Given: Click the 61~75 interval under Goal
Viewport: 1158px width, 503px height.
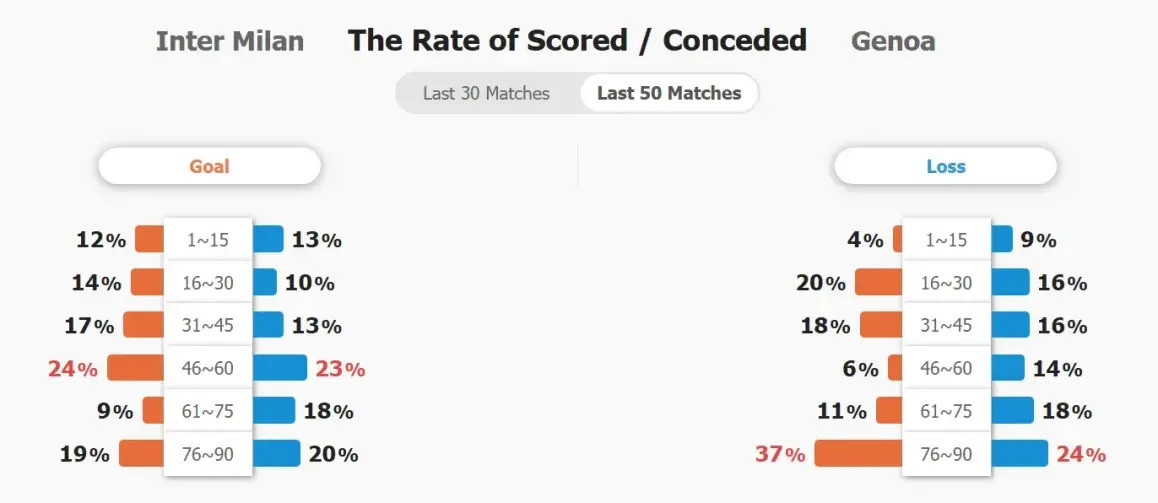Looking at the screenshot, I should click(208, 411).
